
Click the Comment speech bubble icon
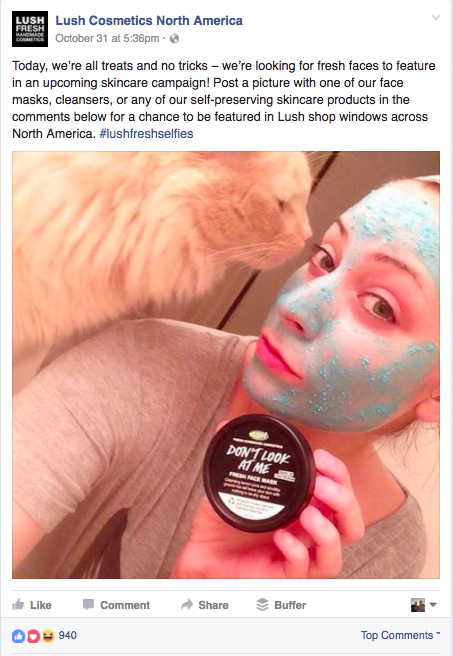[x=88, y=605]
